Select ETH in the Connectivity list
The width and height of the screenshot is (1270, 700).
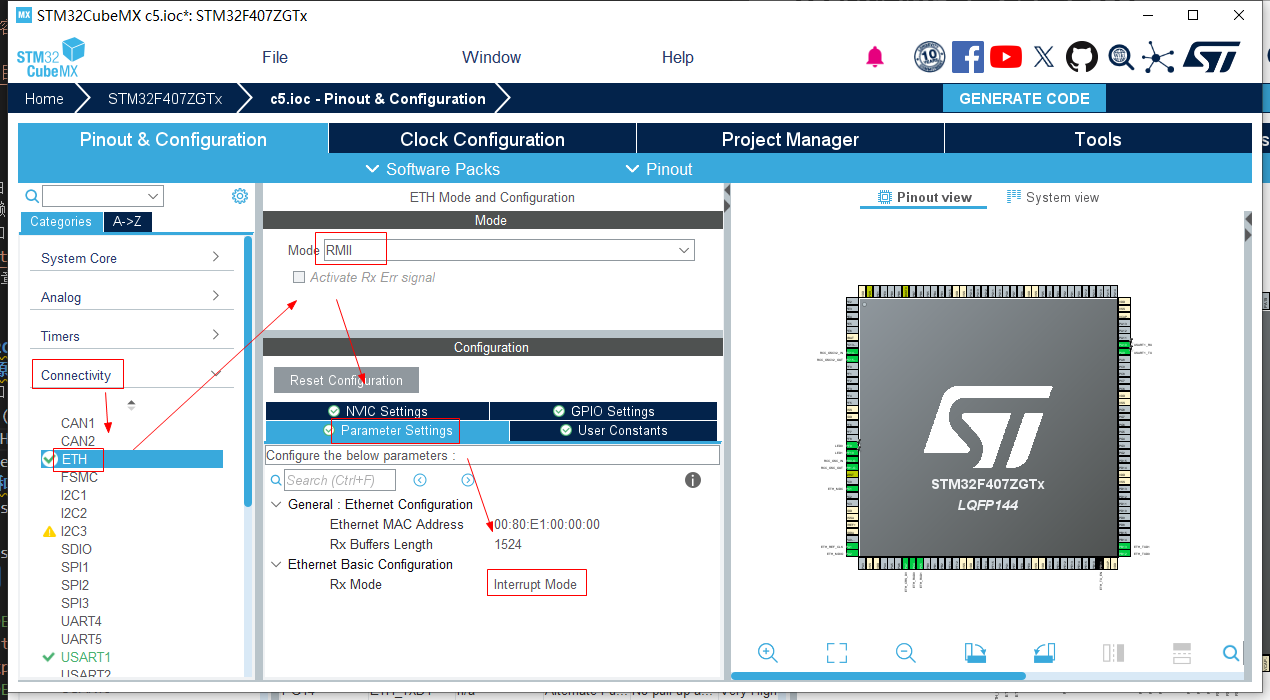click(x=131, y=459)
